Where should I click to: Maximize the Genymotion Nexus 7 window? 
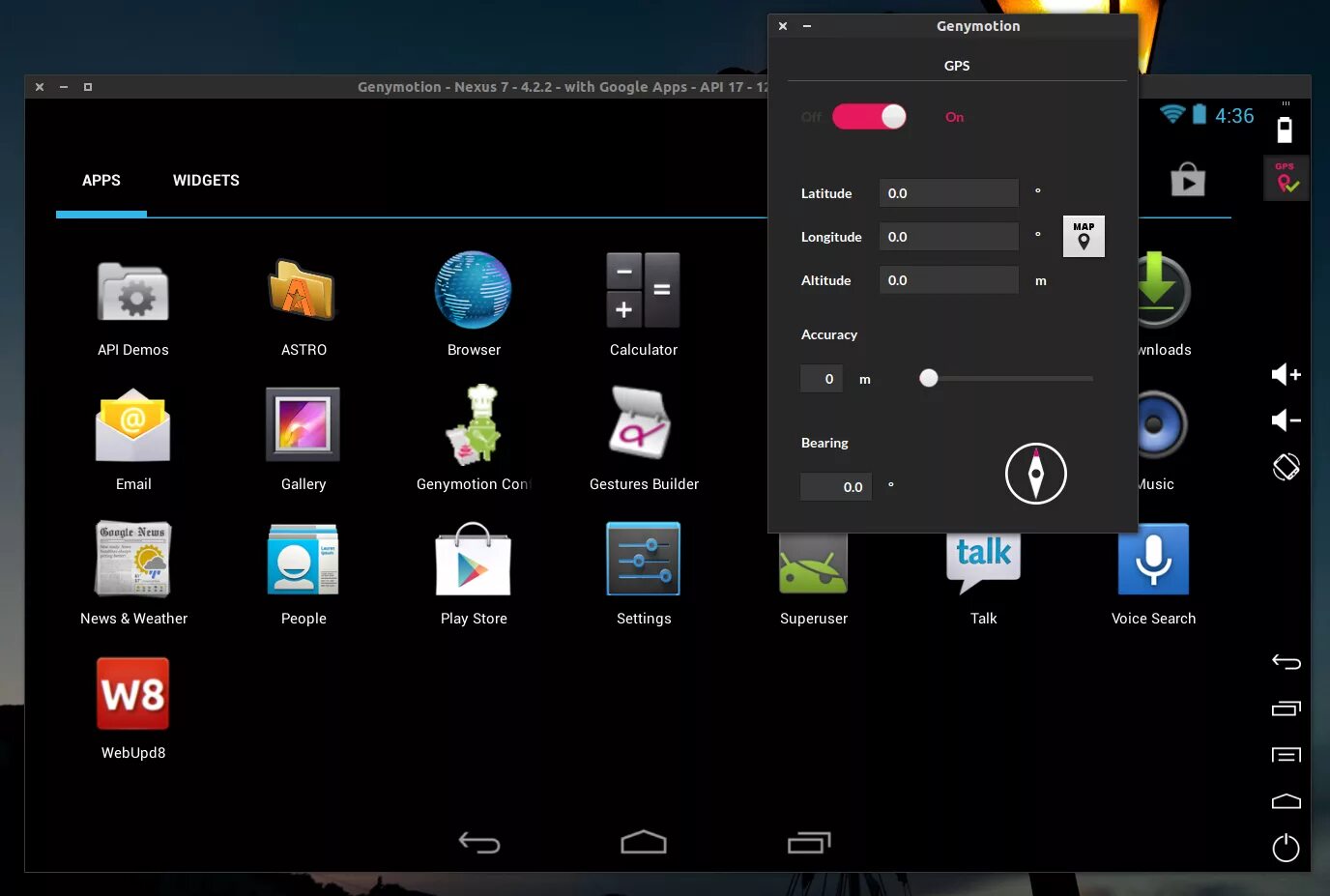88,87
